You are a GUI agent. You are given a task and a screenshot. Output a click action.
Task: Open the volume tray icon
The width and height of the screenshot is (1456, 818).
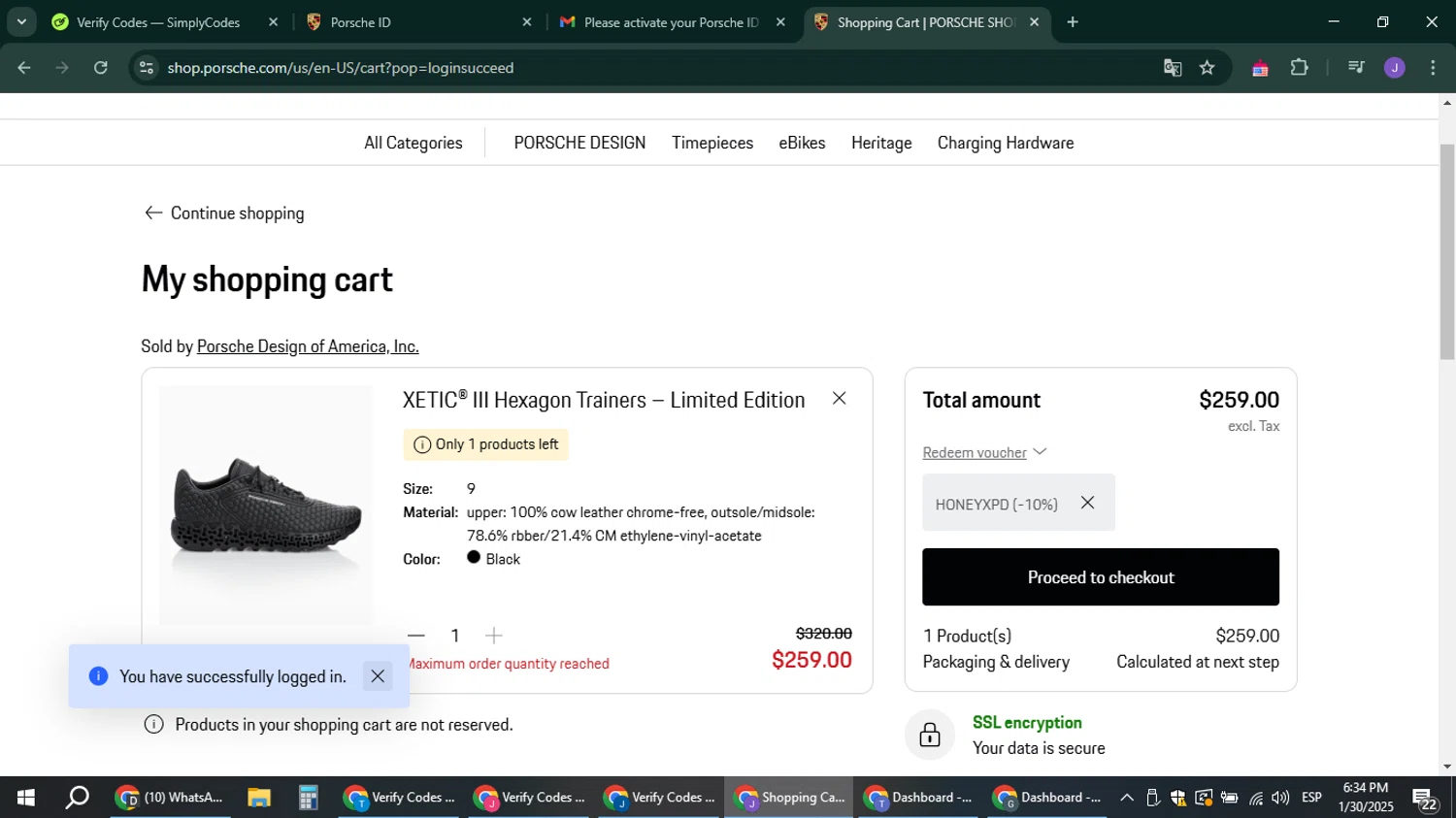pyautogui.click(x=1280, y=798)
